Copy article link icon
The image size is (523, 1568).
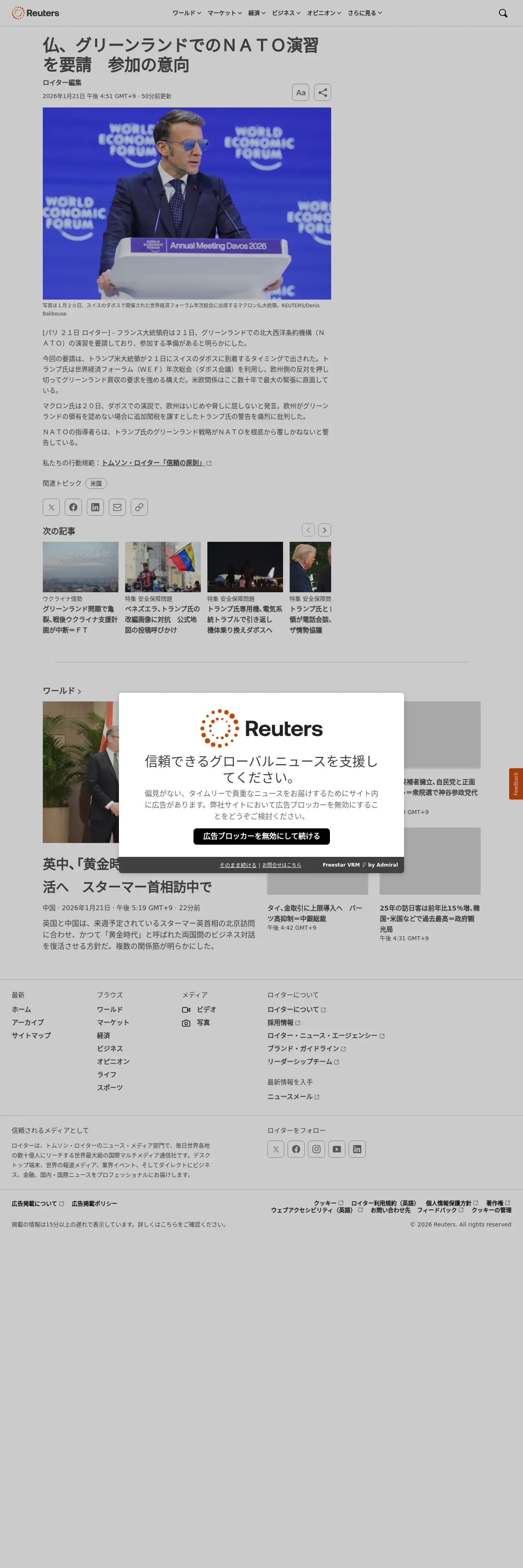coord(139,507)
